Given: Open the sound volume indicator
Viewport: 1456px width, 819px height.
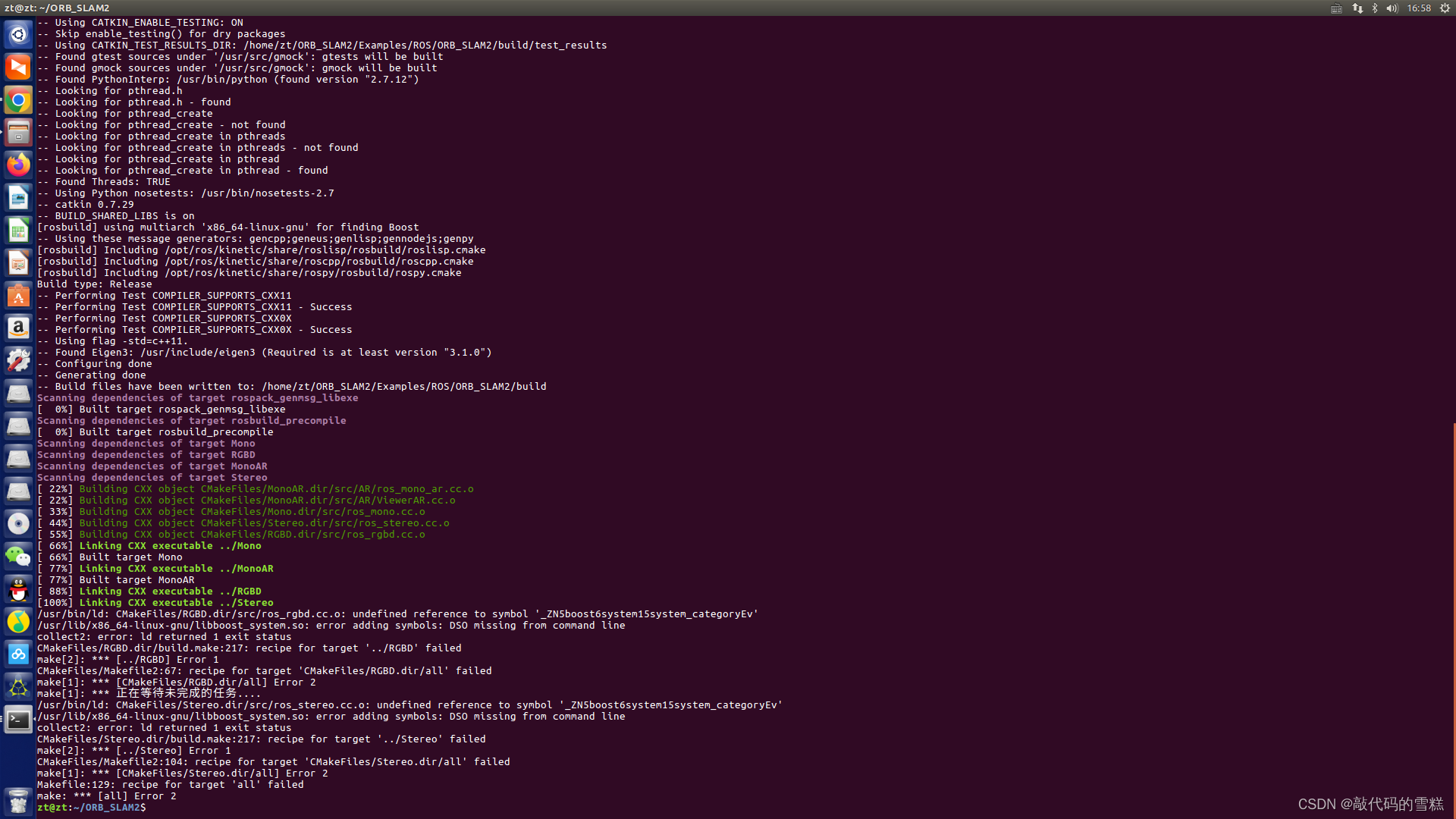Looking at the screenshot, I should [x=1392, y=8].
